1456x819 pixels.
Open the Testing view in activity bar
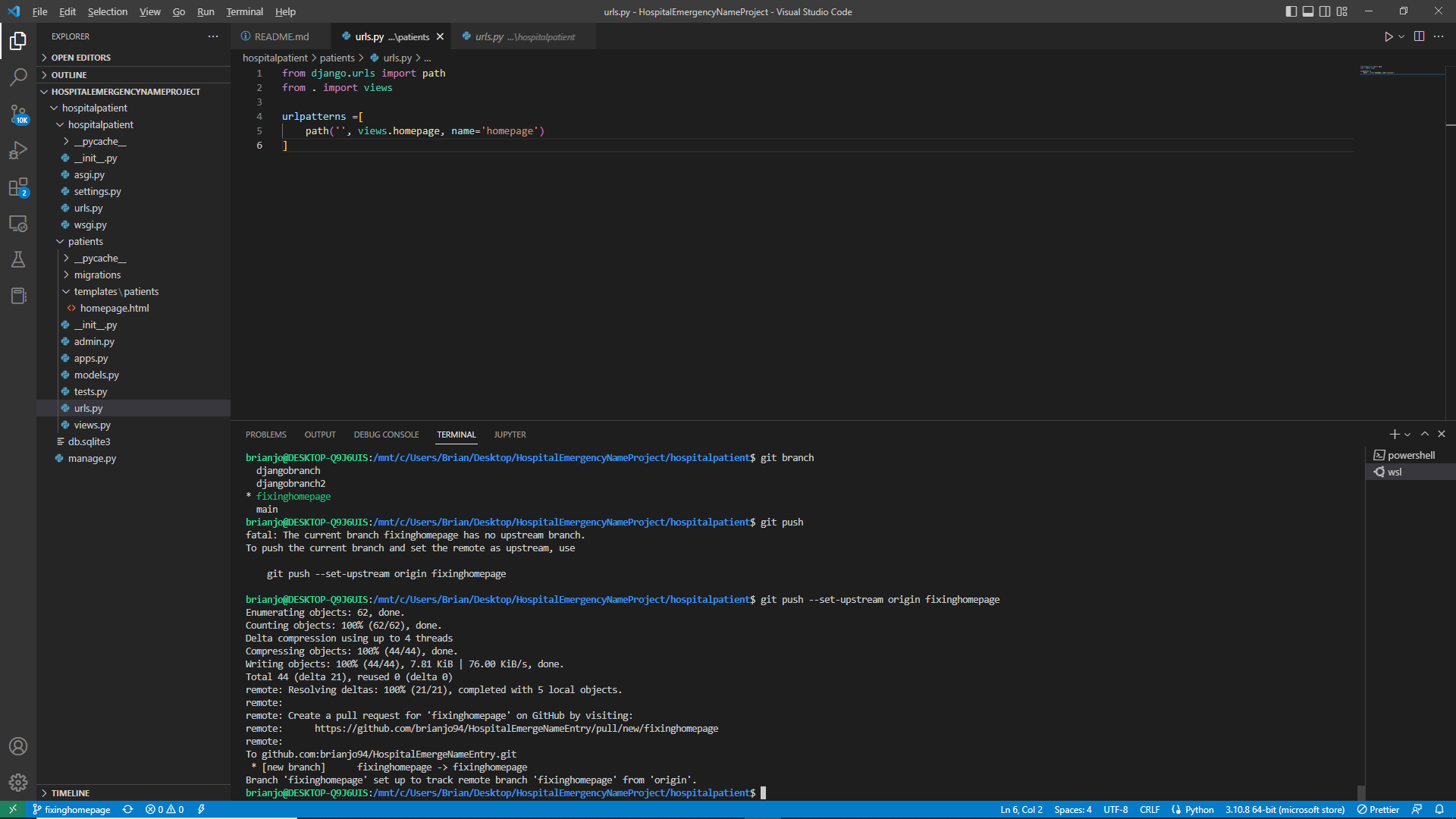[x=18, y=260]
